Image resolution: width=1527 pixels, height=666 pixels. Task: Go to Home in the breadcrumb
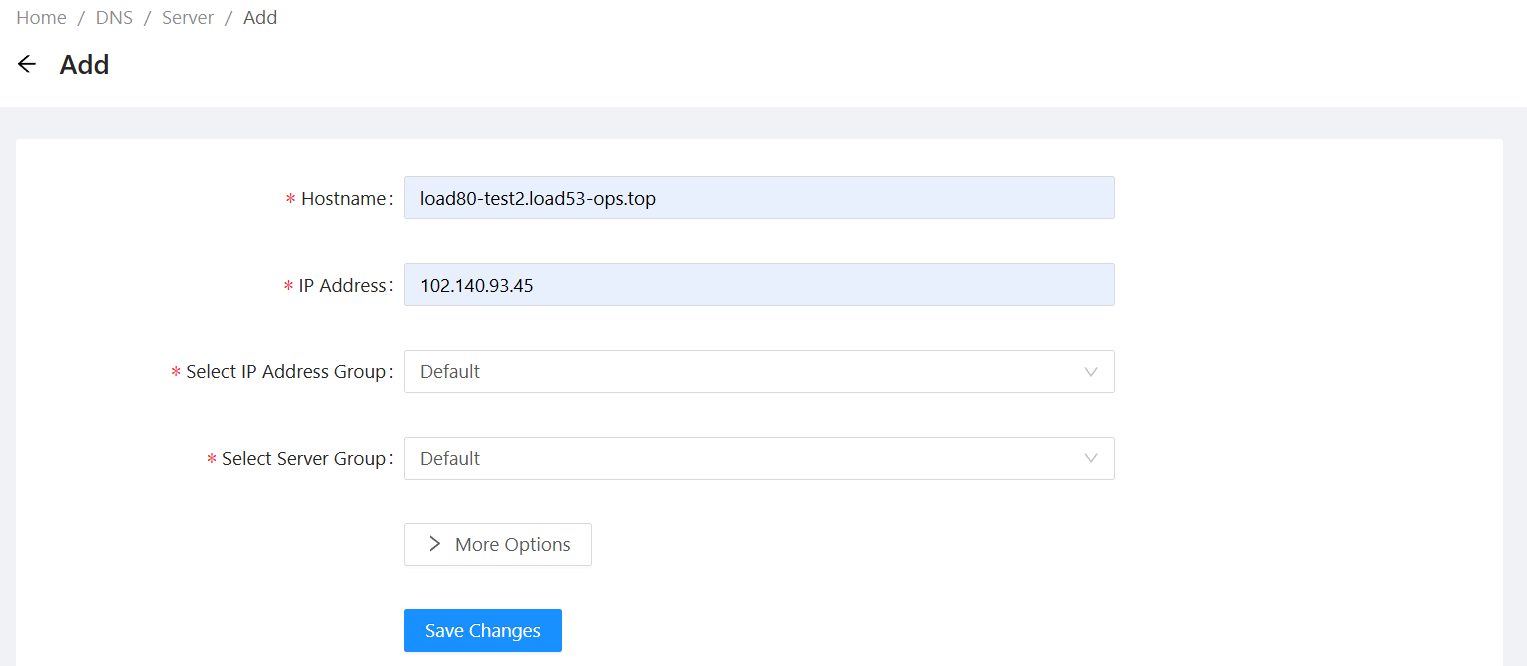[x=41, y=18]
